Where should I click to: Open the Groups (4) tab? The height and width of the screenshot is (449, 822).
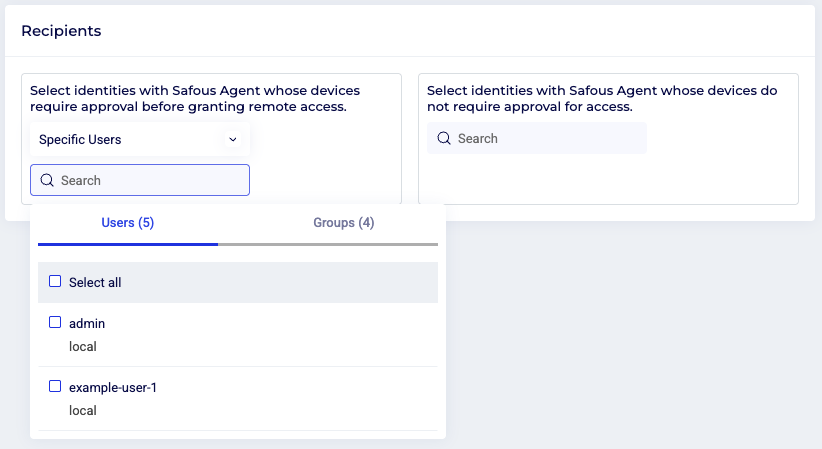[343, 223]
